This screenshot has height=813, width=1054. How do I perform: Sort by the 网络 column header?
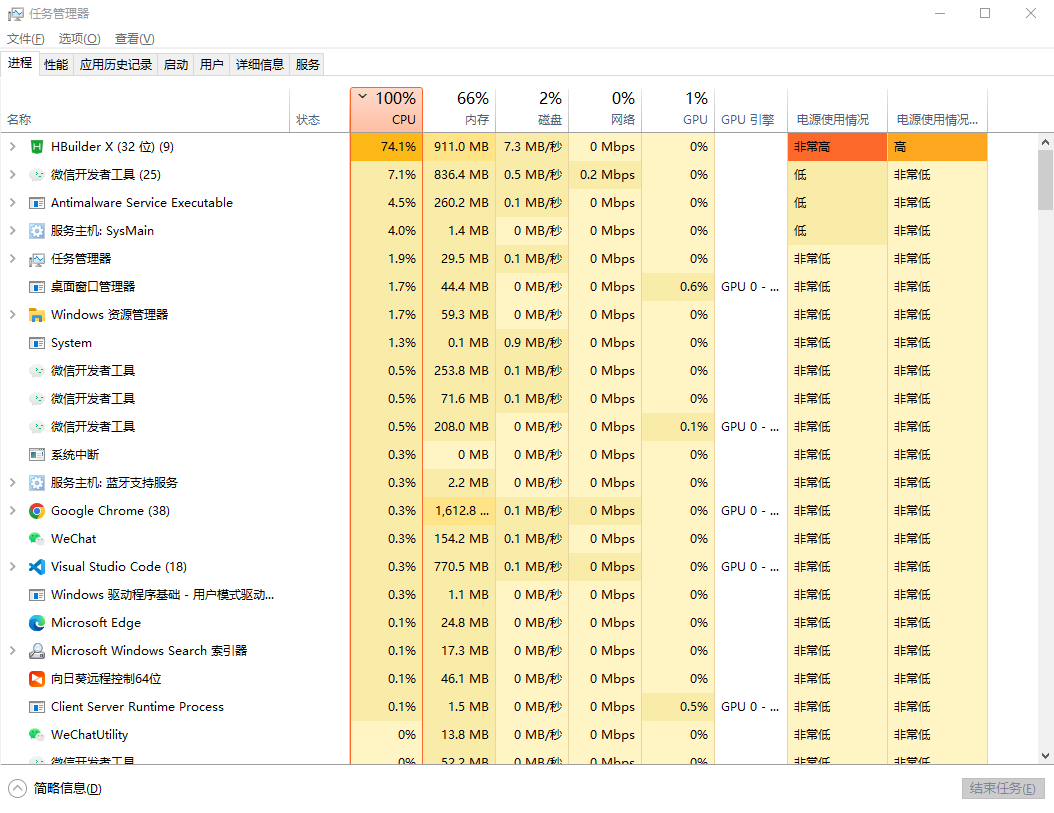(605, 110)
